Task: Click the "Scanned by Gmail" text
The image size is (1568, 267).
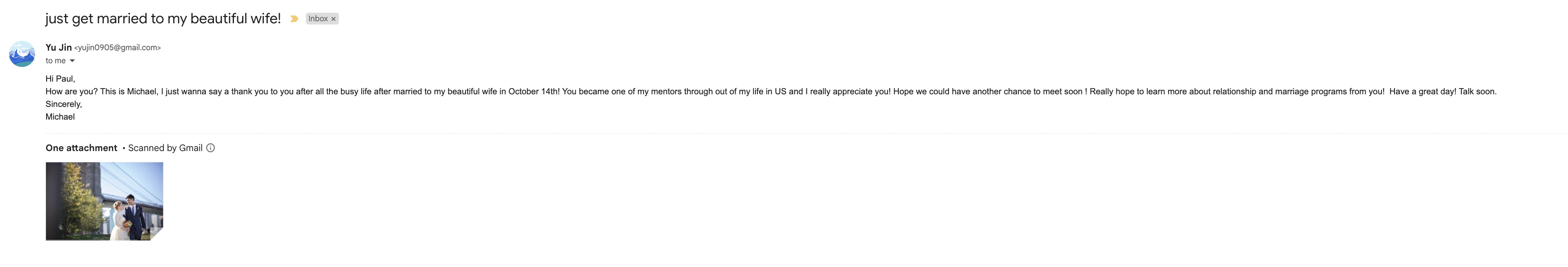Action: pos(165,148)
